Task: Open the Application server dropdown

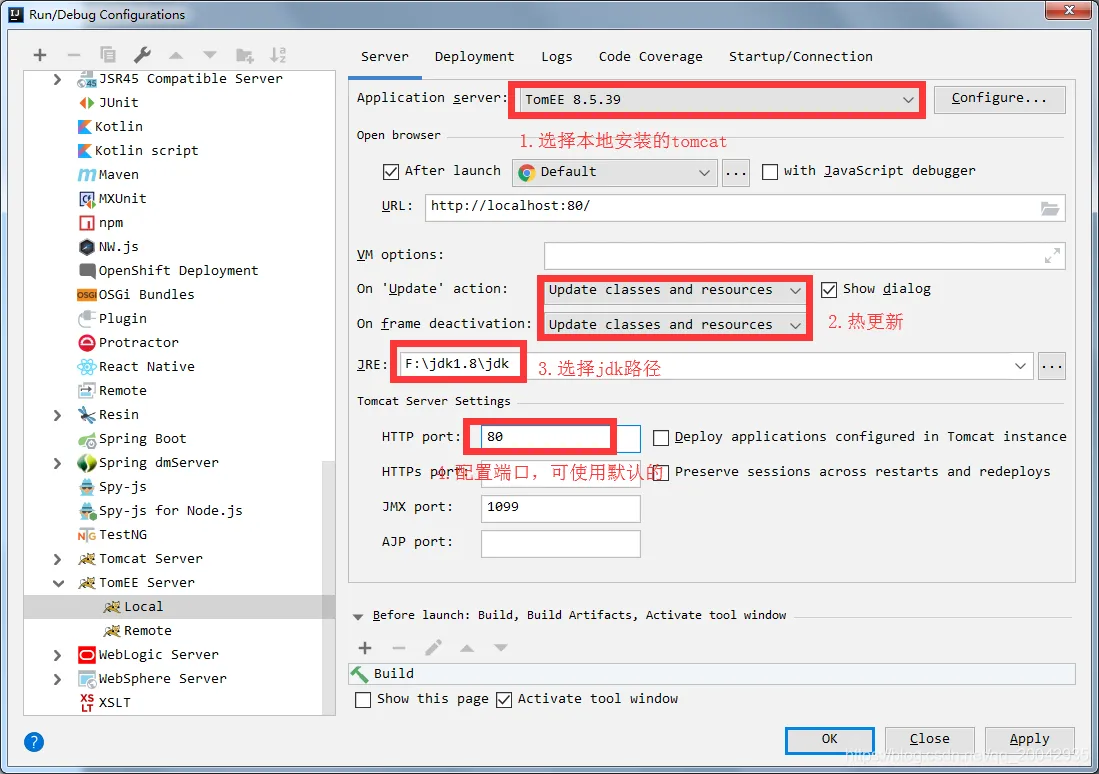Action: tap(718, 100)
